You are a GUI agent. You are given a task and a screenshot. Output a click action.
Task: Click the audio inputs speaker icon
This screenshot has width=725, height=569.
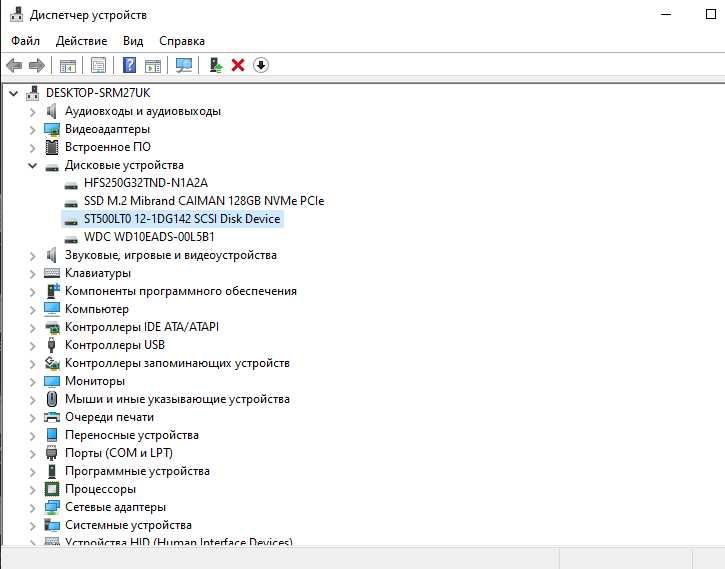(x=51, y=111)
